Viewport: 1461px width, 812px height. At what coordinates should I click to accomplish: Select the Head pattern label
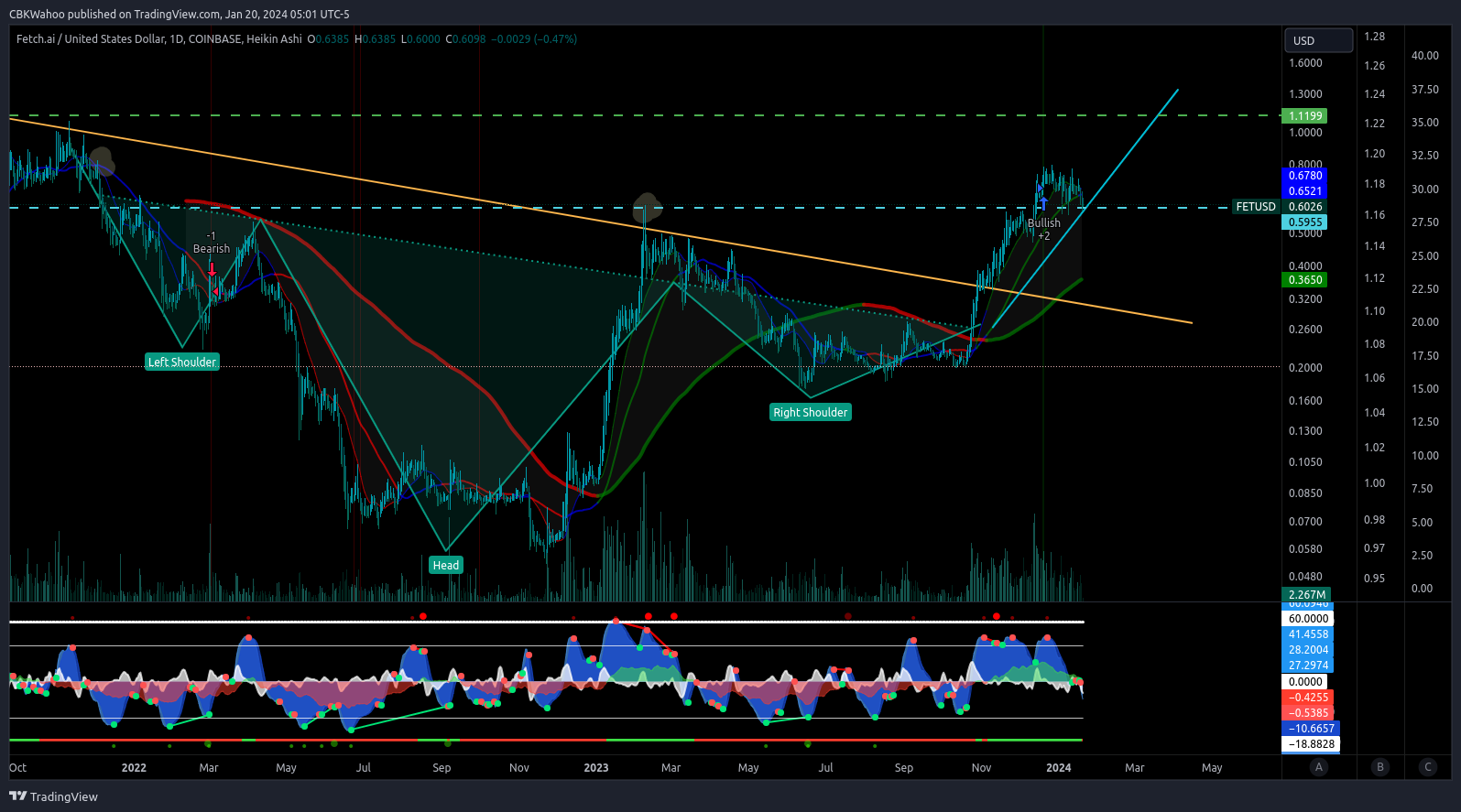[446, 565]
